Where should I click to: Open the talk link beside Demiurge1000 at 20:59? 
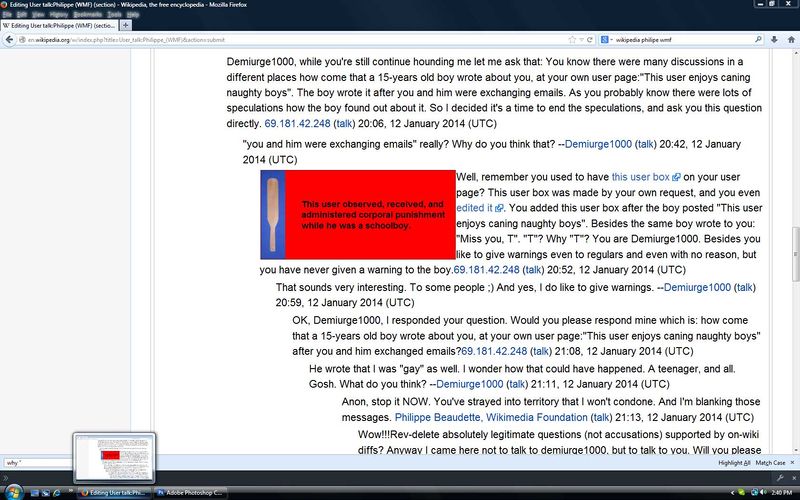[x=744, y=287]
